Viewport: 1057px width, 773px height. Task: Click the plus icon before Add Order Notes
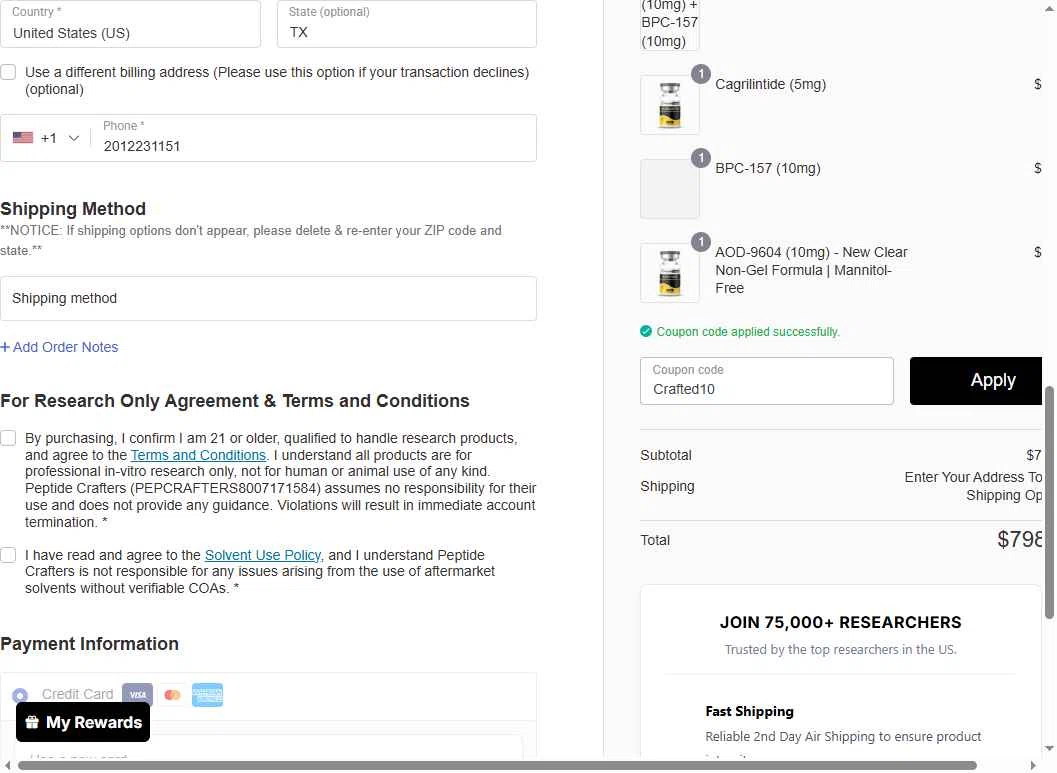pyautogui.click(x=5, y=347)
